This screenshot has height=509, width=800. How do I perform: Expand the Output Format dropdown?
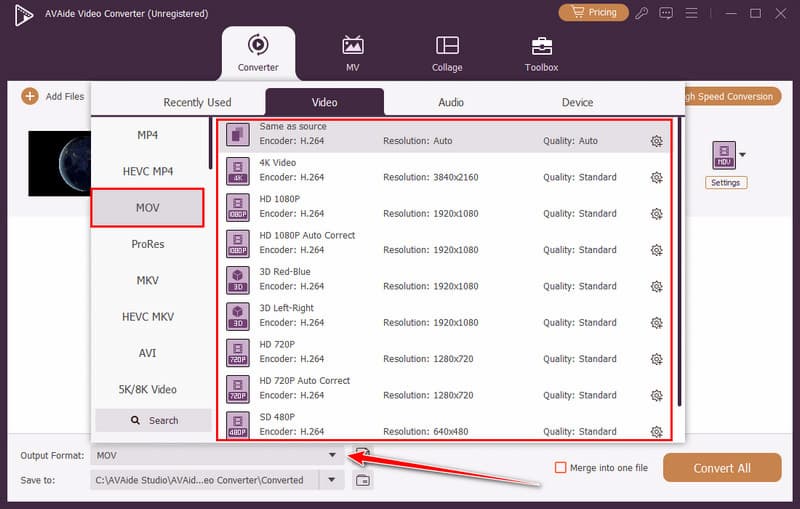(x=332, y=455)
